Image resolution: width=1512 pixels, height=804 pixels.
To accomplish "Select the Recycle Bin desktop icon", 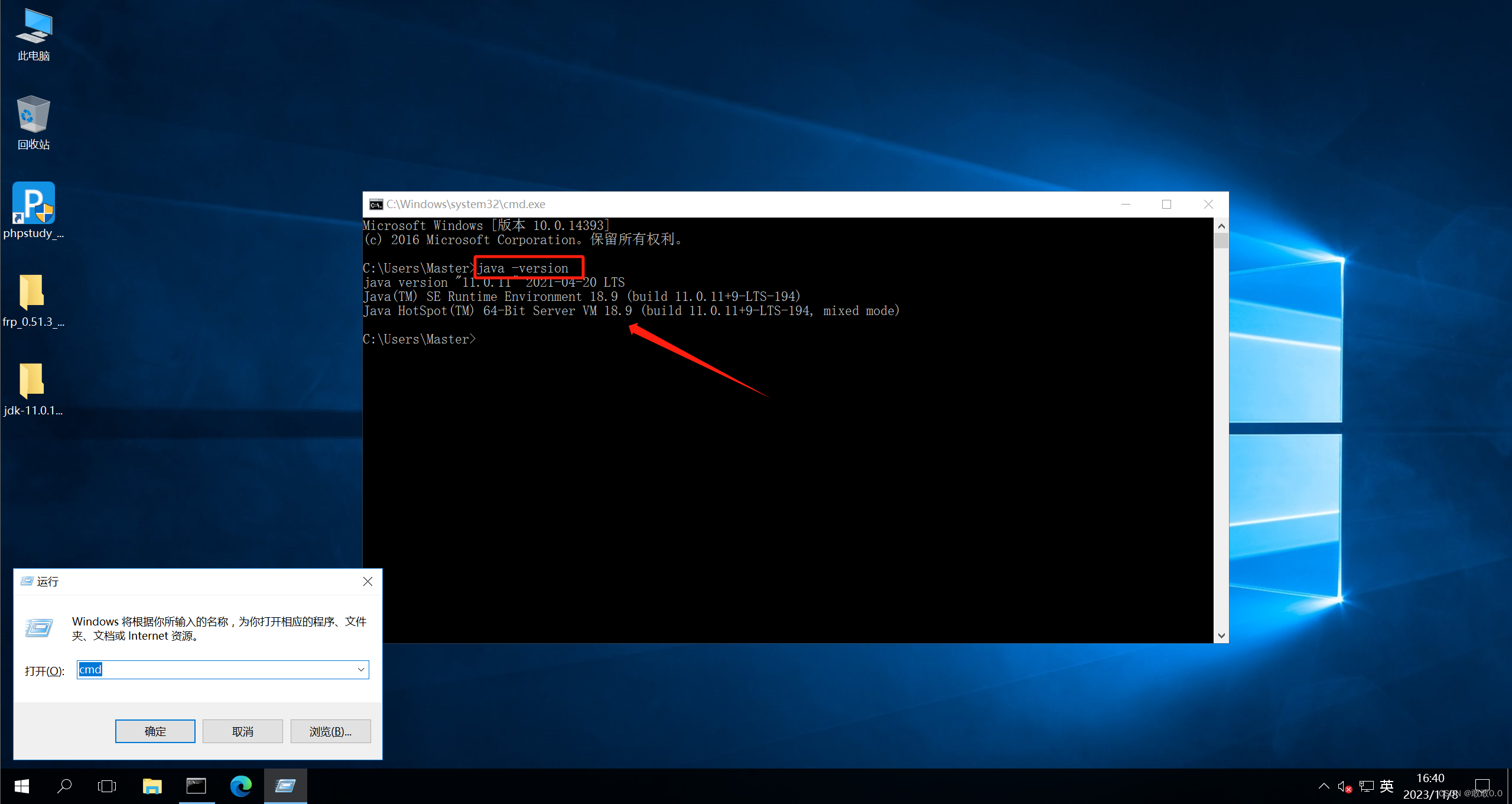I will click(33, 115).
